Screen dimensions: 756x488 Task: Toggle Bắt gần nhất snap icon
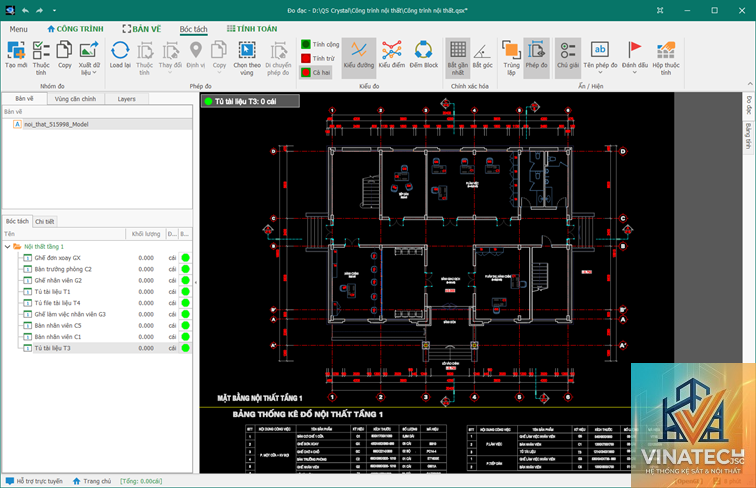click(458, 50)
